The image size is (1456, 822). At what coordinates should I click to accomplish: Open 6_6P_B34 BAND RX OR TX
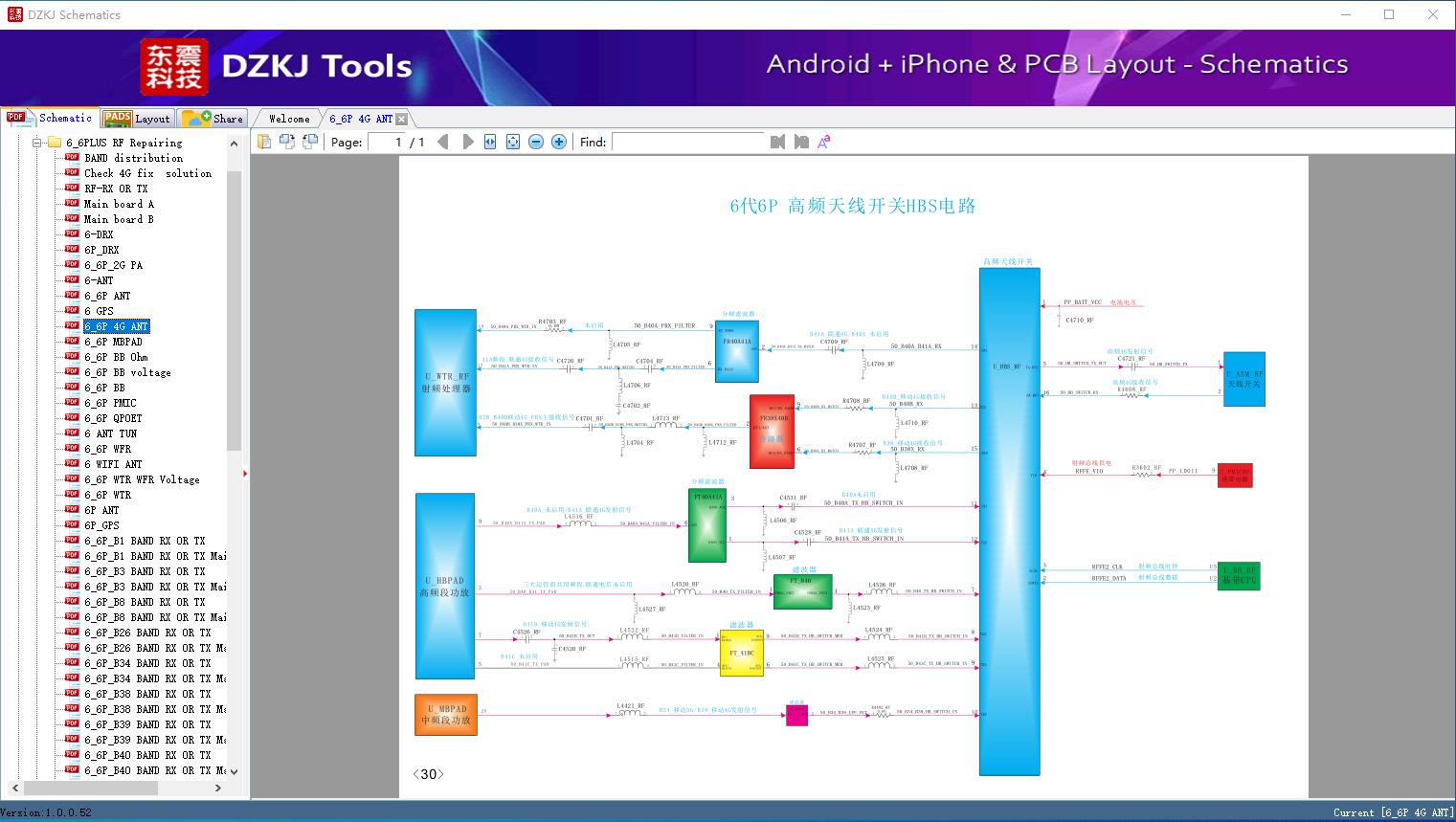coord(147,663)
